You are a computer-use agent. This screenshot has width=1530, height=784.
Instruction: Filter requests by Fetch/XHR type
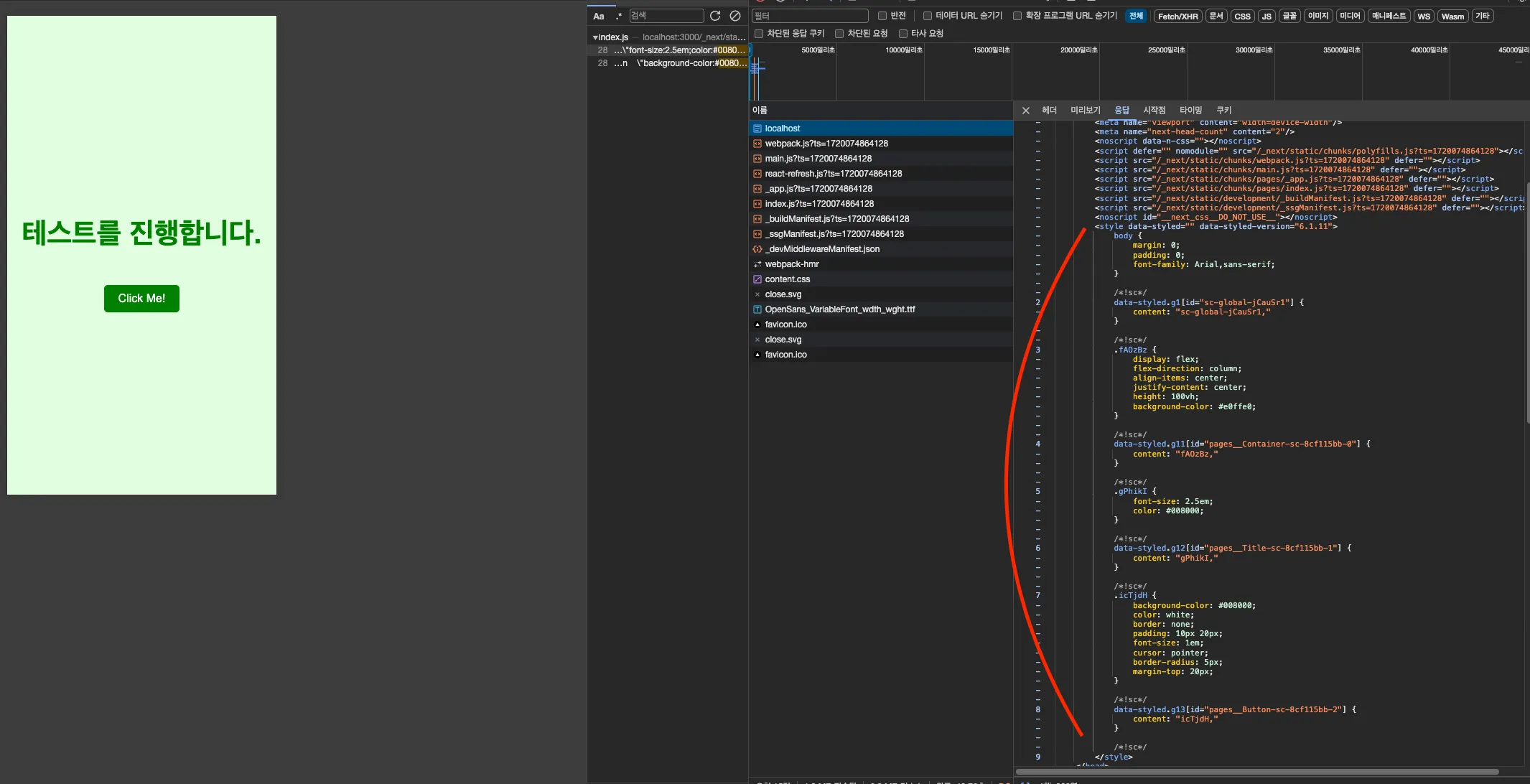1177,17
